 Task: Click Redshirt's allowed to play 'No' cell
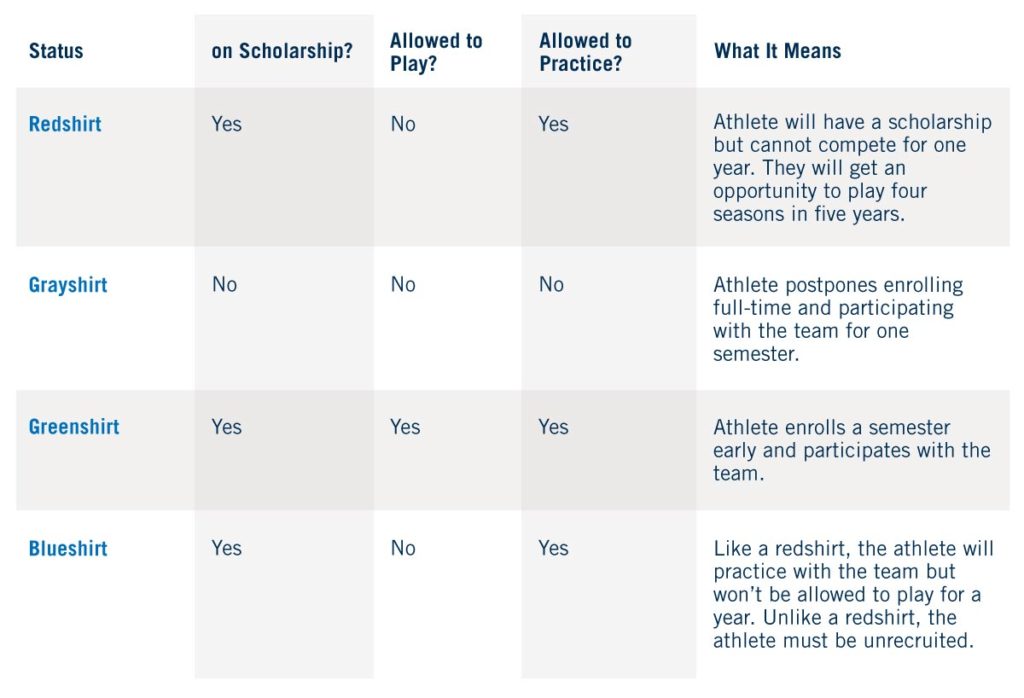(x=403, y=124)
